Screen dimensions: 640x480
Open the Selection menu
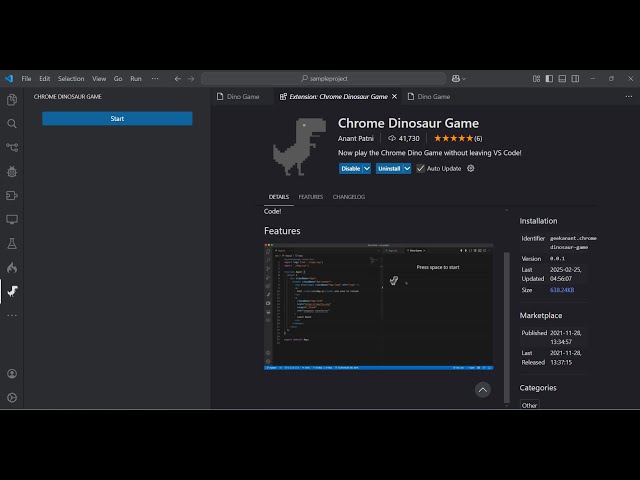(71, 78)
